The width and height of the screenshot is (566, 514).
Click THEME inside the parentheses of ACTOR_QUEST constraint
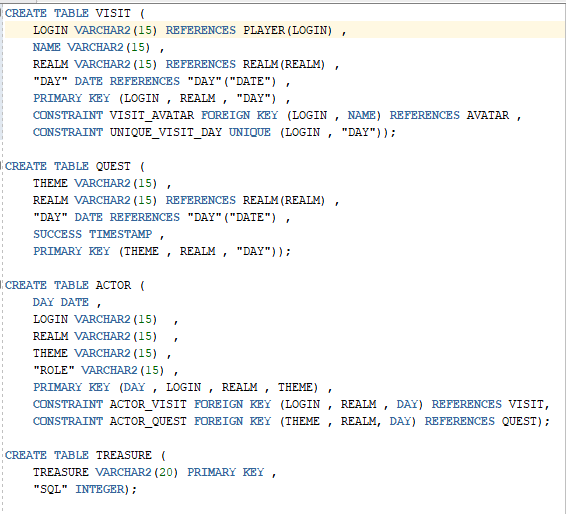tap(302, 422)
